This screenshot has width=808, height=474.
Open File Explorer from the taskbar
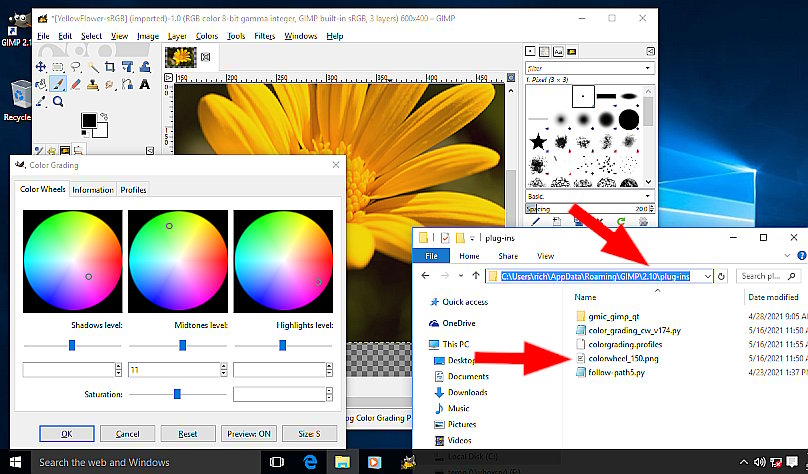pos(342,462)
